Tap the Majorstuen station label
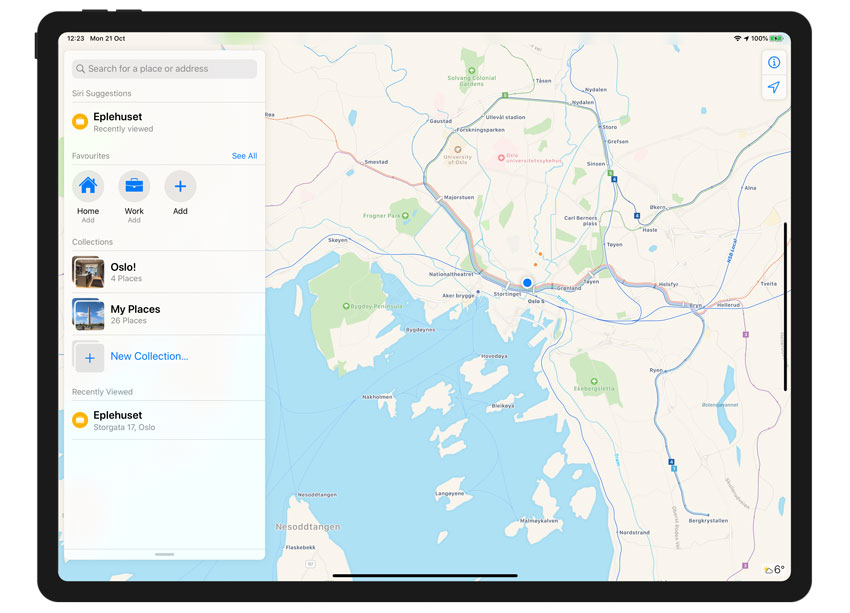 [459, 197]
